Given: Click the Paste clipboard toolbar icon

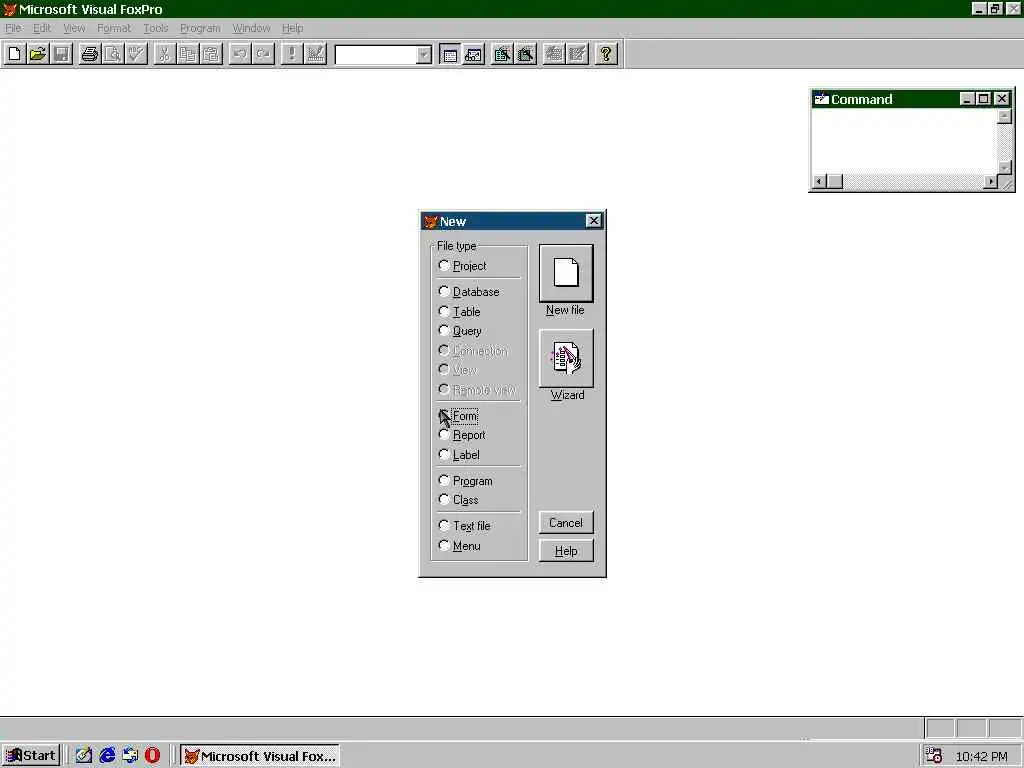Looking at the screenshot, I should pyautogui.click(x=212, y=54).
